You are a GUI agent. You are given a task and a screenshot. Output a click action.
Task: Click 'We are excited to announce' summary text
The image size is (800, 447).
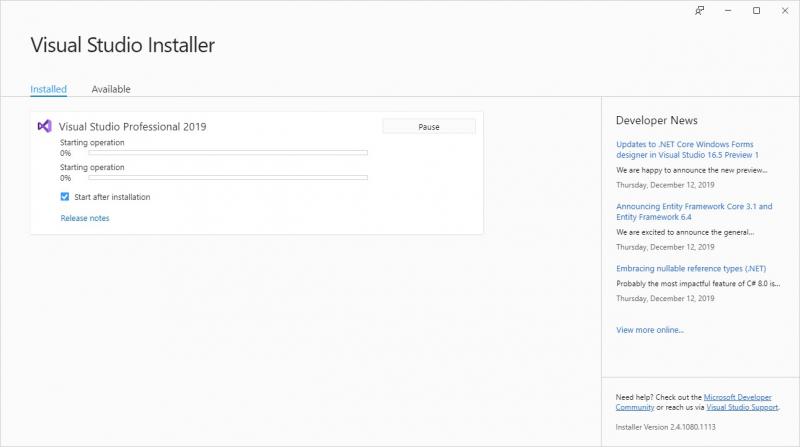(685, 232)
